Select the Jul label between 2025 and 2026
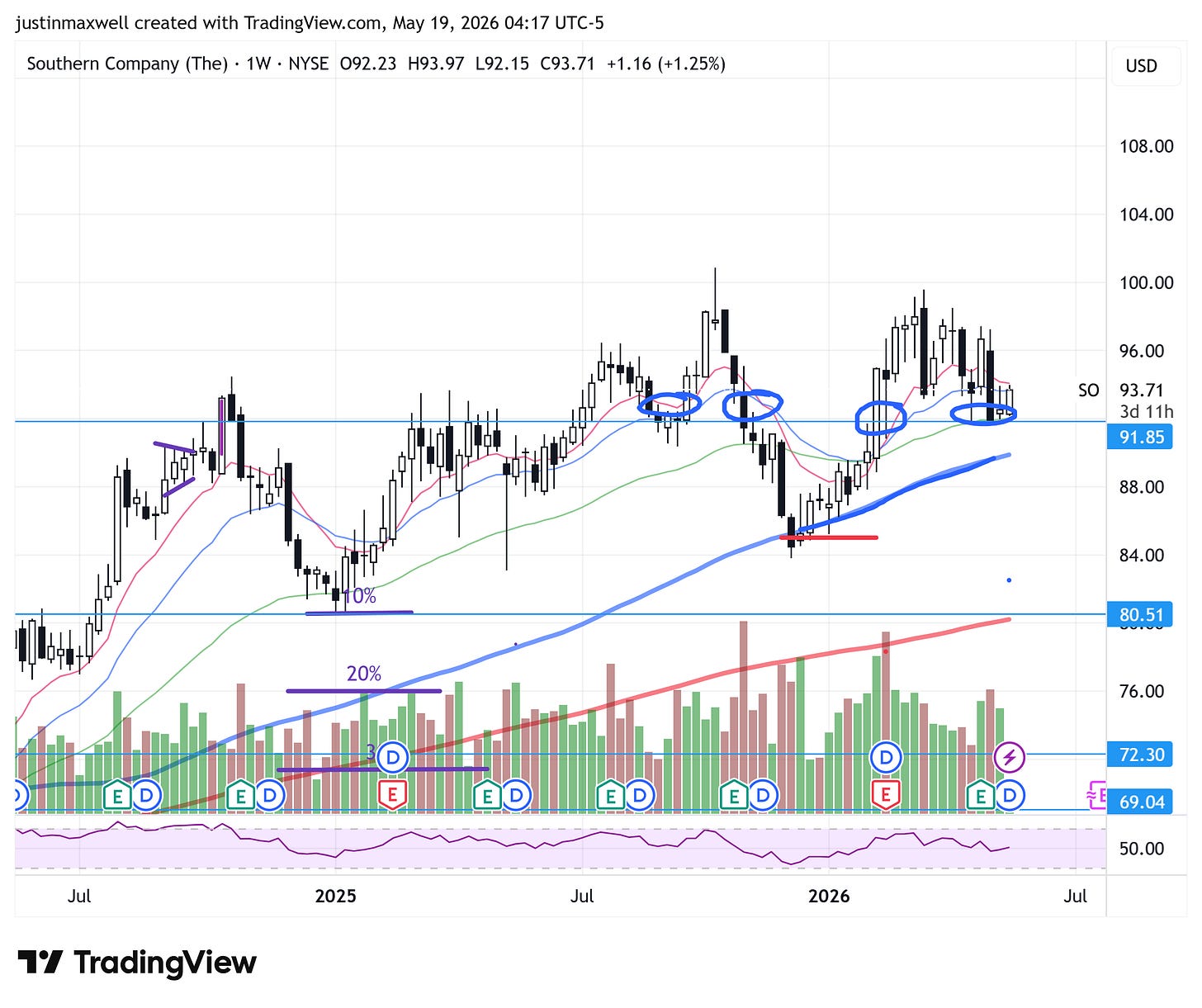Viewport: 1202px width, 1008px height. 582,897
